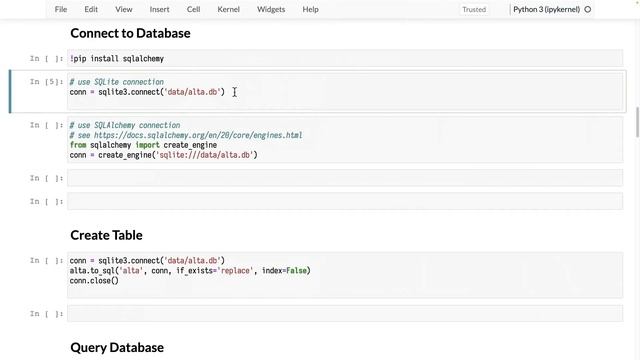Click the 'from sqlalchemy import create_engine' line
Image resolution: width=640 pixels, height=360 pixels.
click(143, 145)
